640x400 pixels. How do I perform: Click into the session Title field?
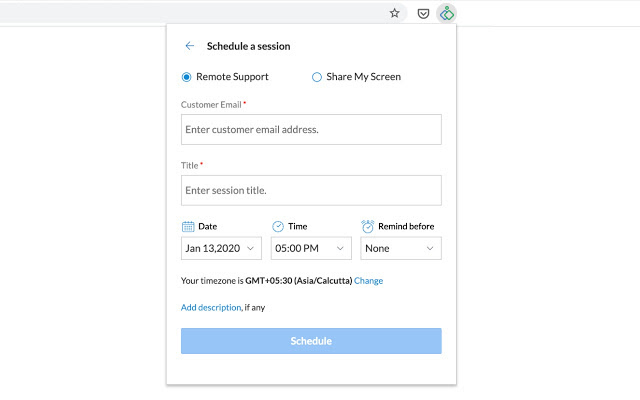(311, 190)
